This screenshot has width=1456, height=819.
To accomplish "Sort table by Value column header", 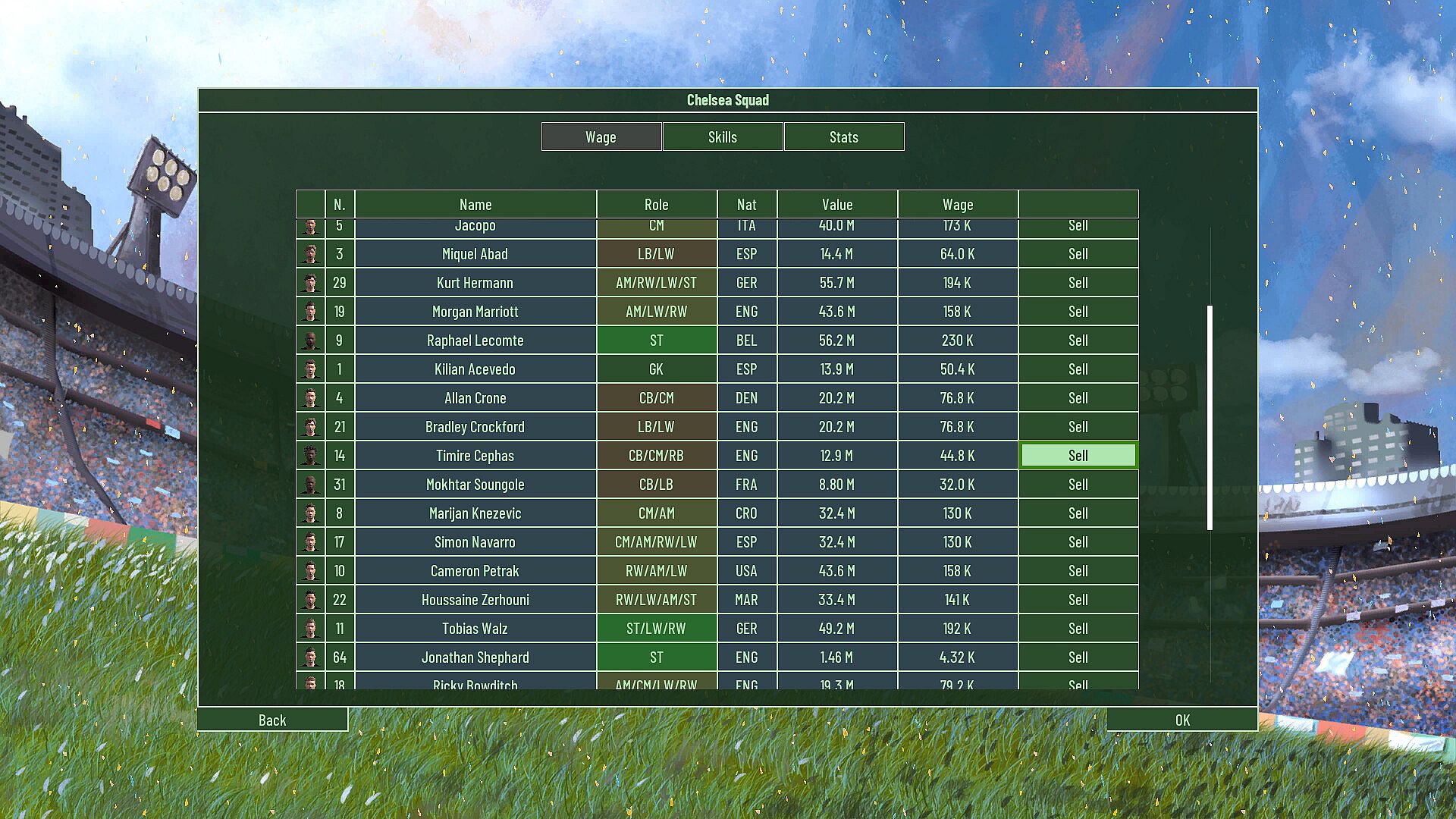I will pos(836,205).
